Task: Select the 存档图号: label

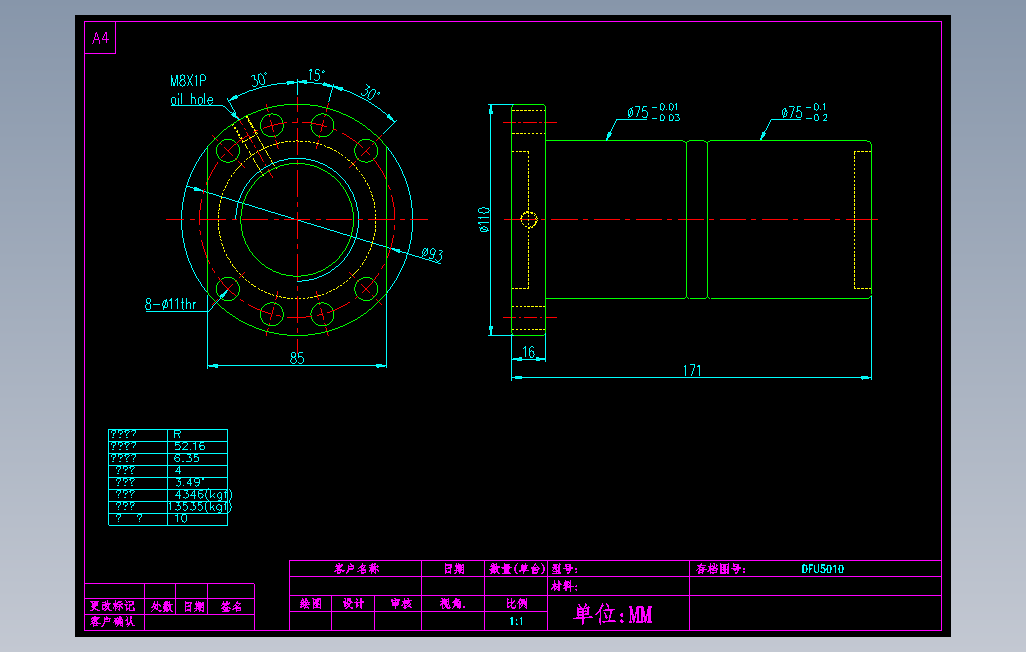Action: [x=720, y=569]
